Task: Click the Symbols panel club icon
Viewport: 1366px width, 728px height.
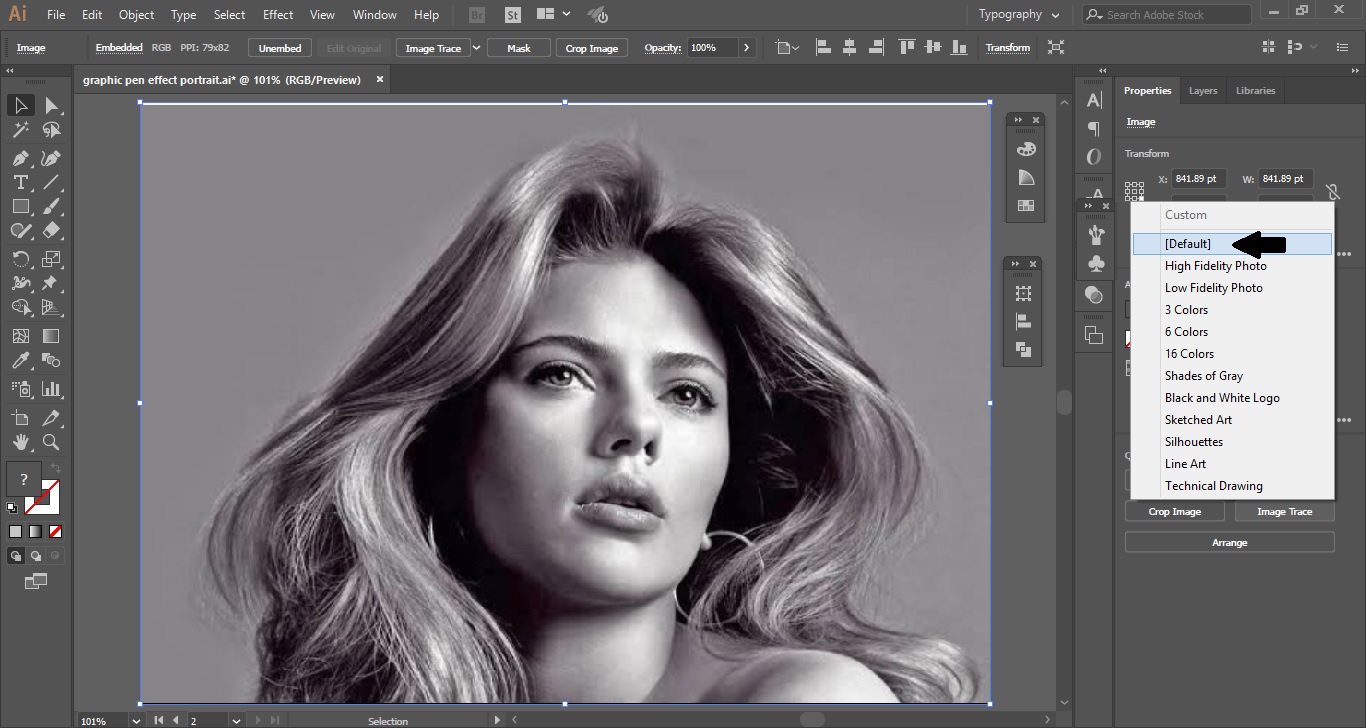Action: (x=1095, y=263)
